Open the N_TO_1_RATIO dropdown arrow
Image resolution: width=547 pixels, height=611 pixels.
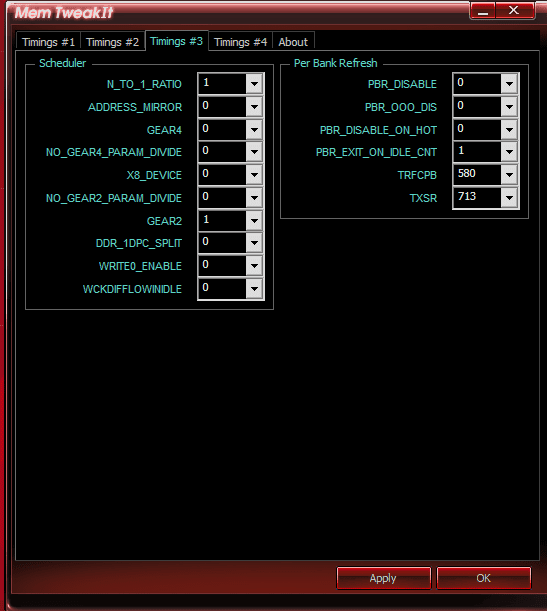254,84
